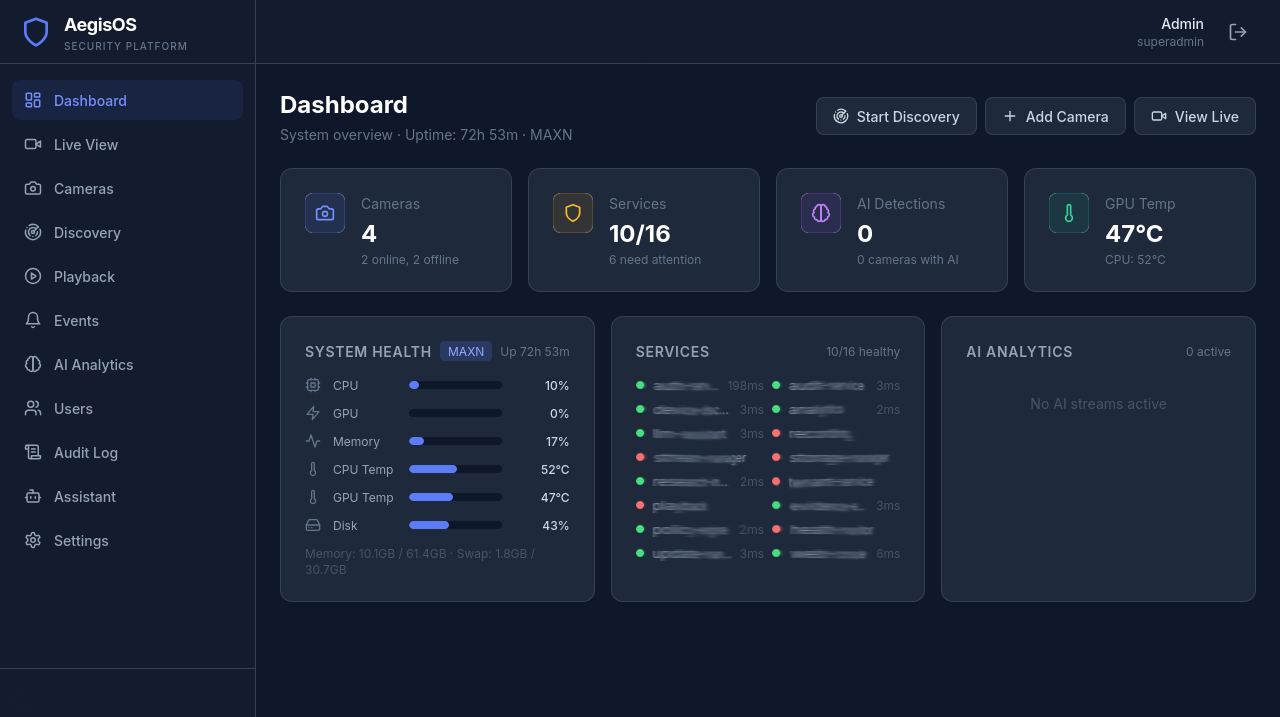This screenshot has height=717, width=1280.
Task: Select Dashboard in the navigation menu
Action: click(x=90, y=100)
